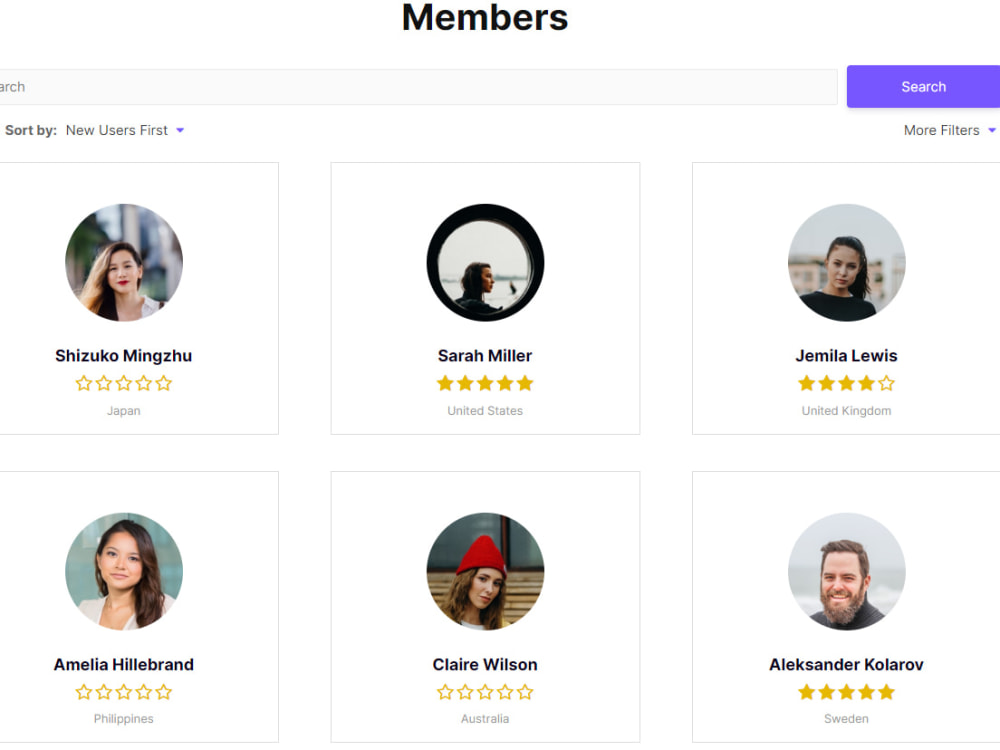Click the third star on Claire Wilson's rating
The width and height of the screenshot is (1000, 750).
point(485,691)
